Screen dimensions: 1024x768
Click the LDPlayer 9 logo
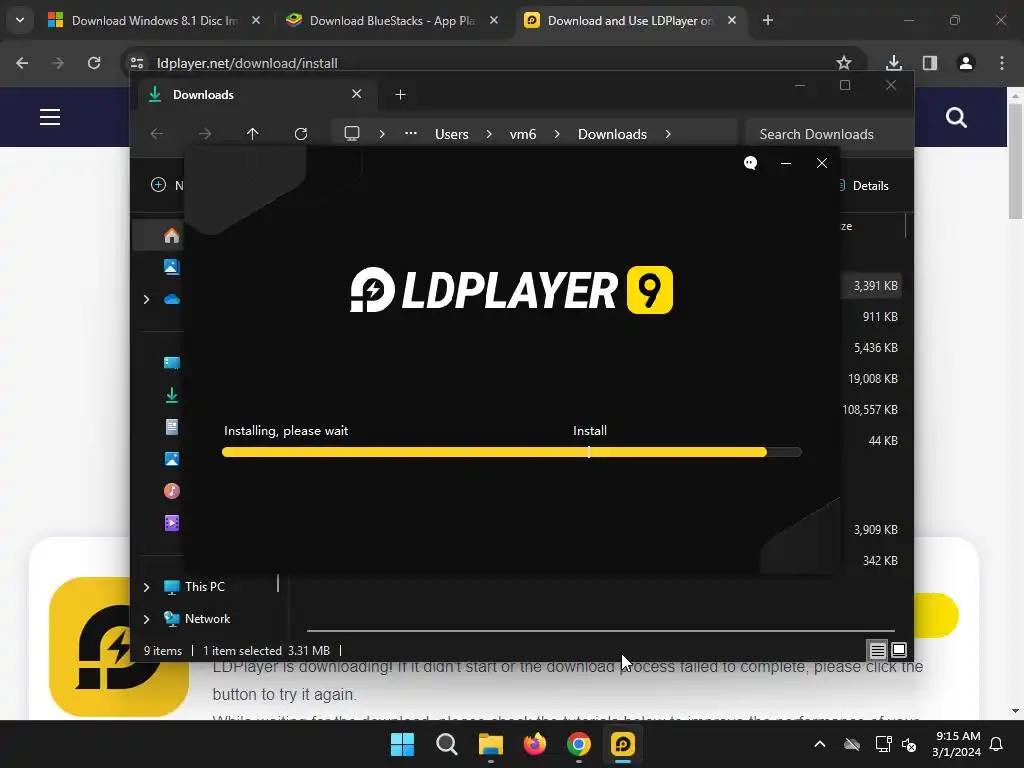[x=511, y=290]
